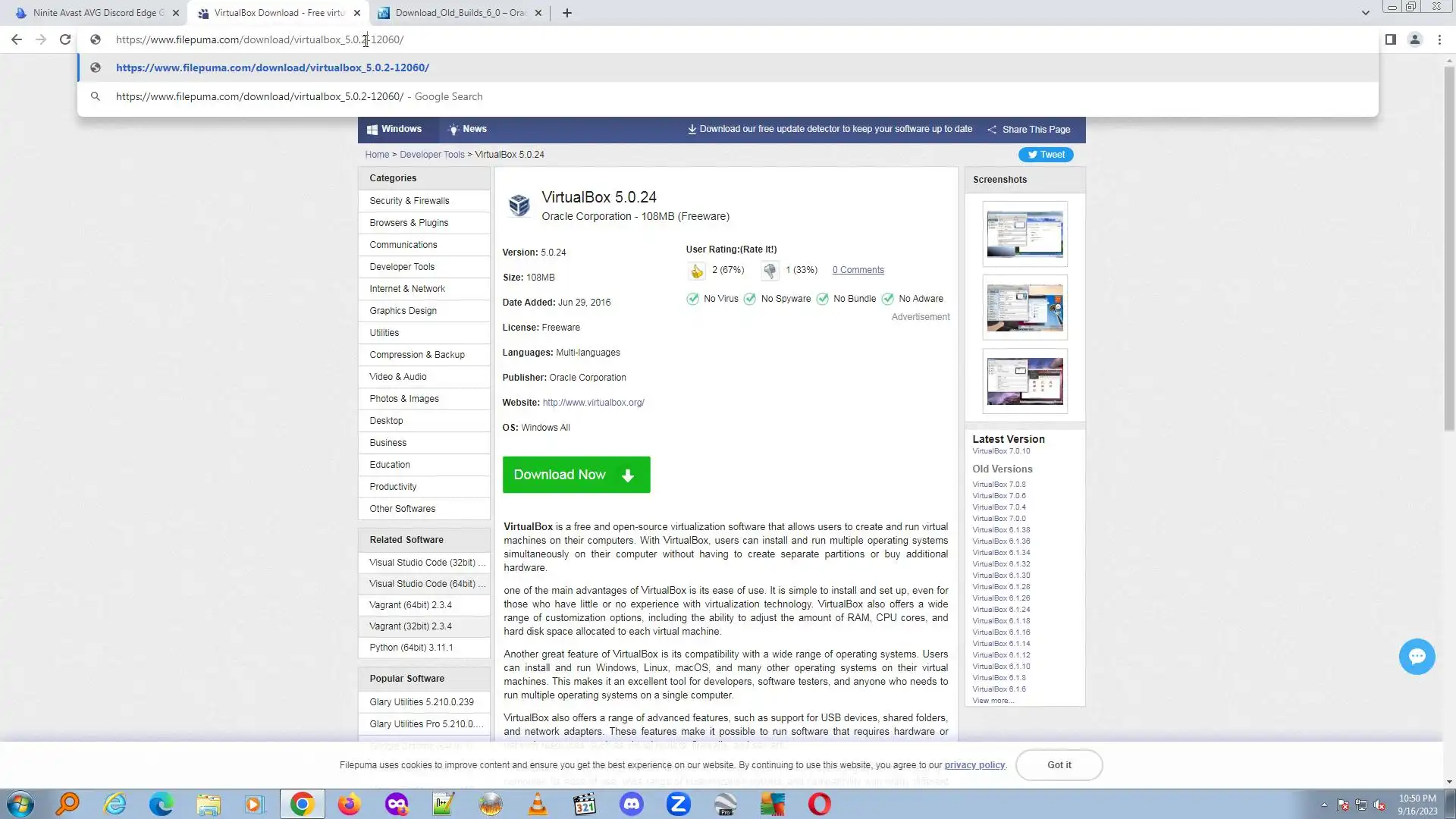This screenshot has height=819, width=1456.
Task: Open Discord from the taskbar
Action: click(631, 804)
